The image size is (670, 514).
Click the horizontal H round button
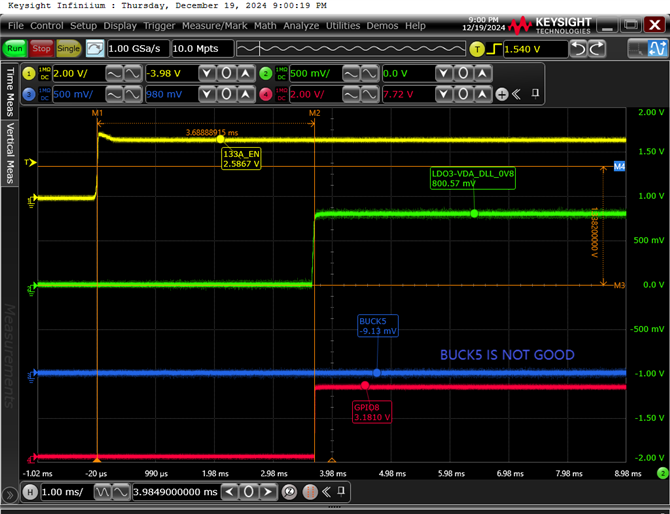point(30,492)
